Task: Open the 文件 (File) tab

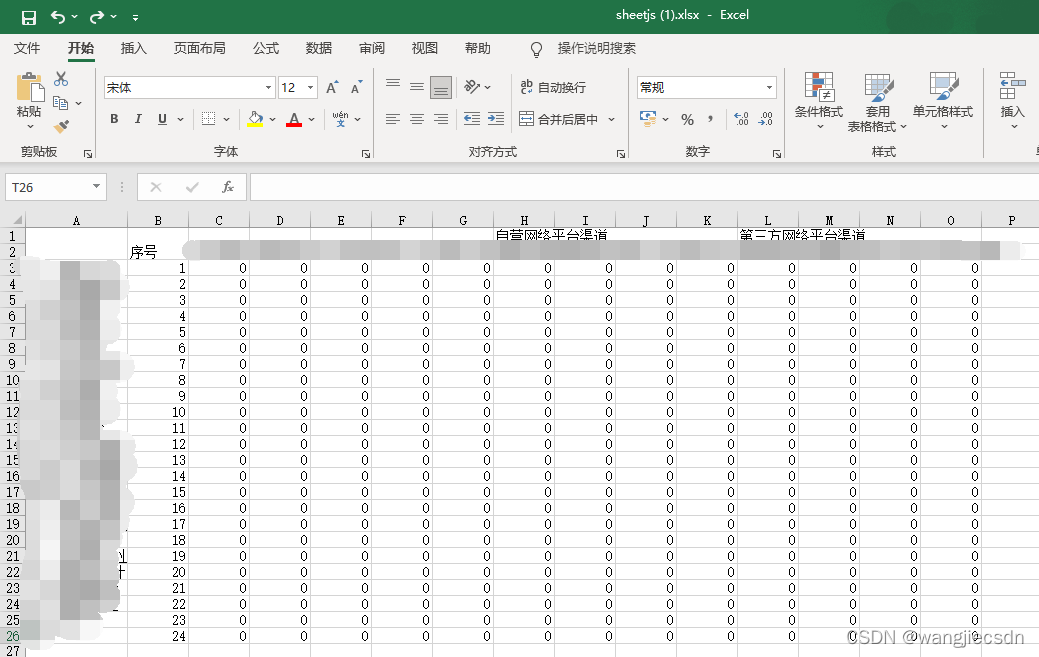Action: (x=27, y=48)
